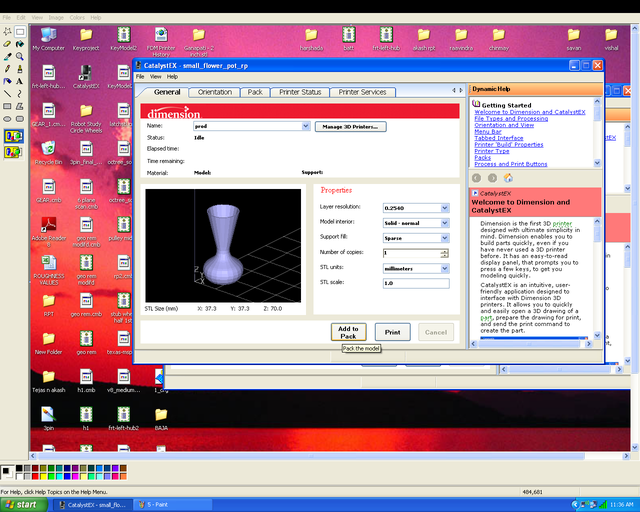The image size is (640, 512).
Task: Click the Start button on taskbar
Action: pyautogui.click(x=24, y=505)
